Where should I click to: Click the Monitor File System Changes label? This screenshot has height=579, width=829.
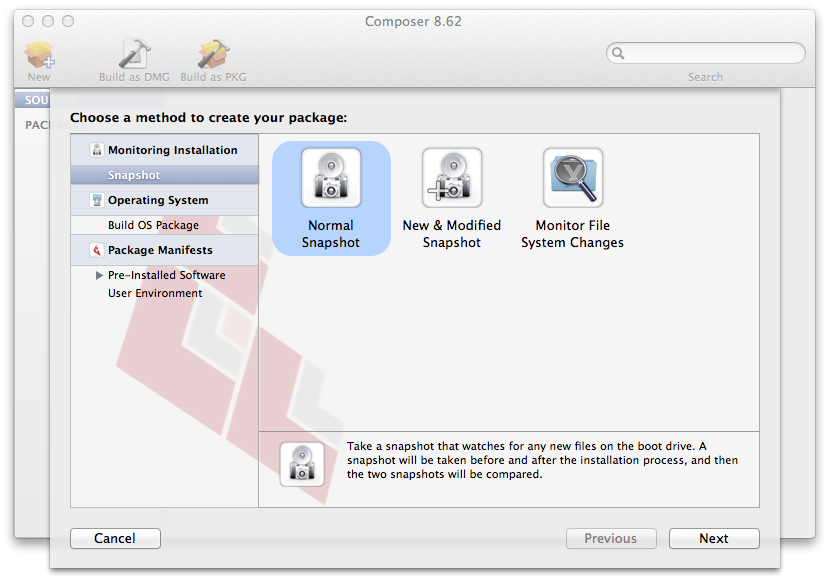[x=573, y=234]
